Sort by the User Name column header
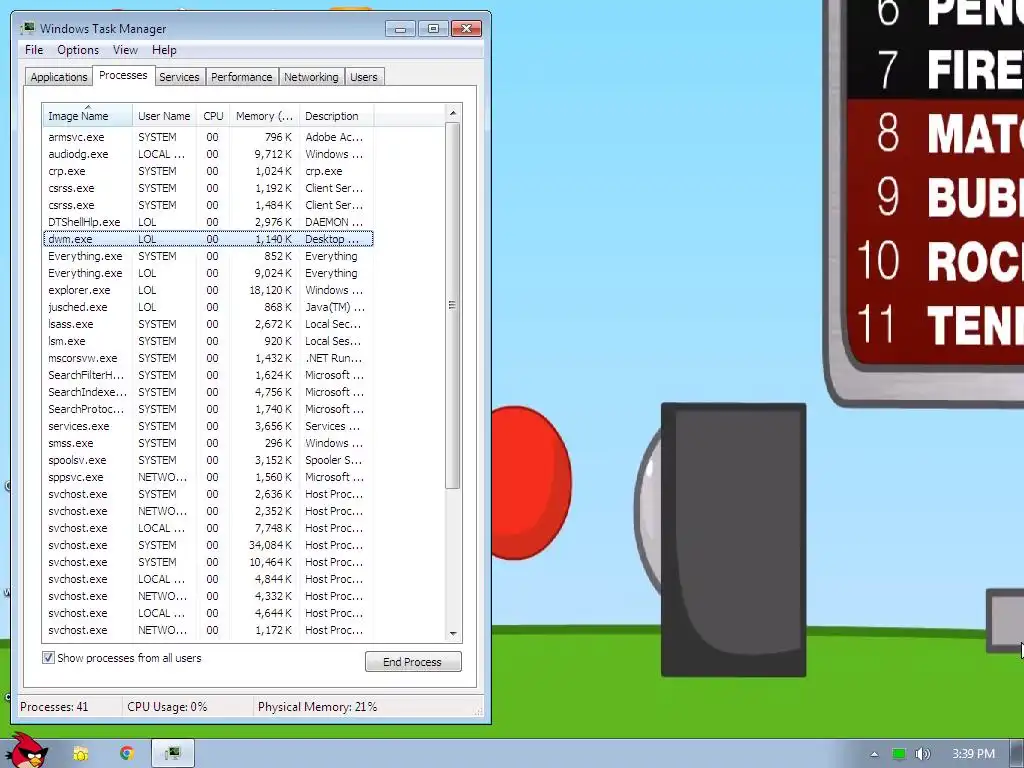The width and height of the screenshot is (1024, 768). click(x=164, y=116)
